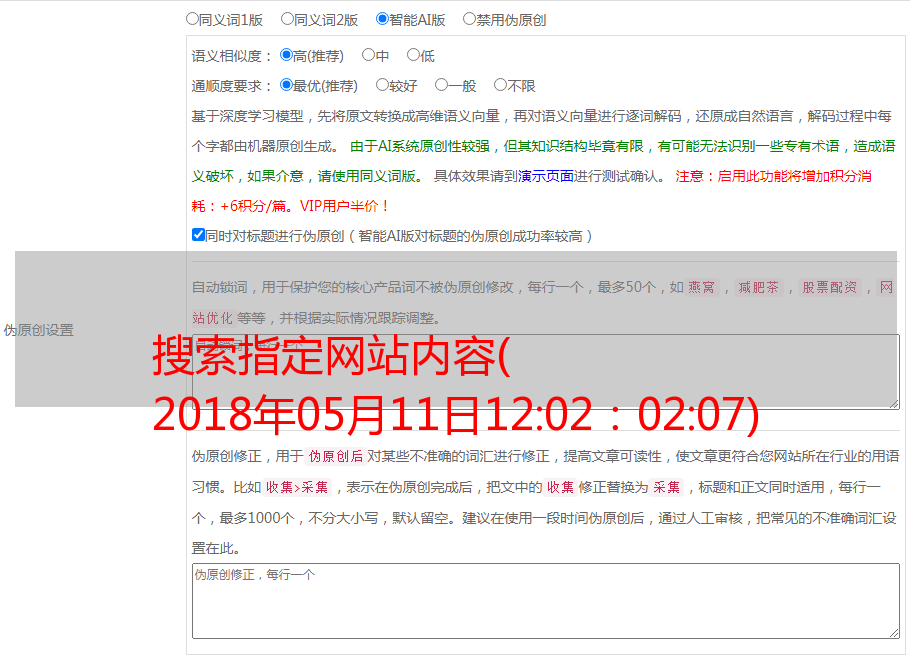Set 通顺度要求 to 较好
The image size is (911, 658).
382,85
